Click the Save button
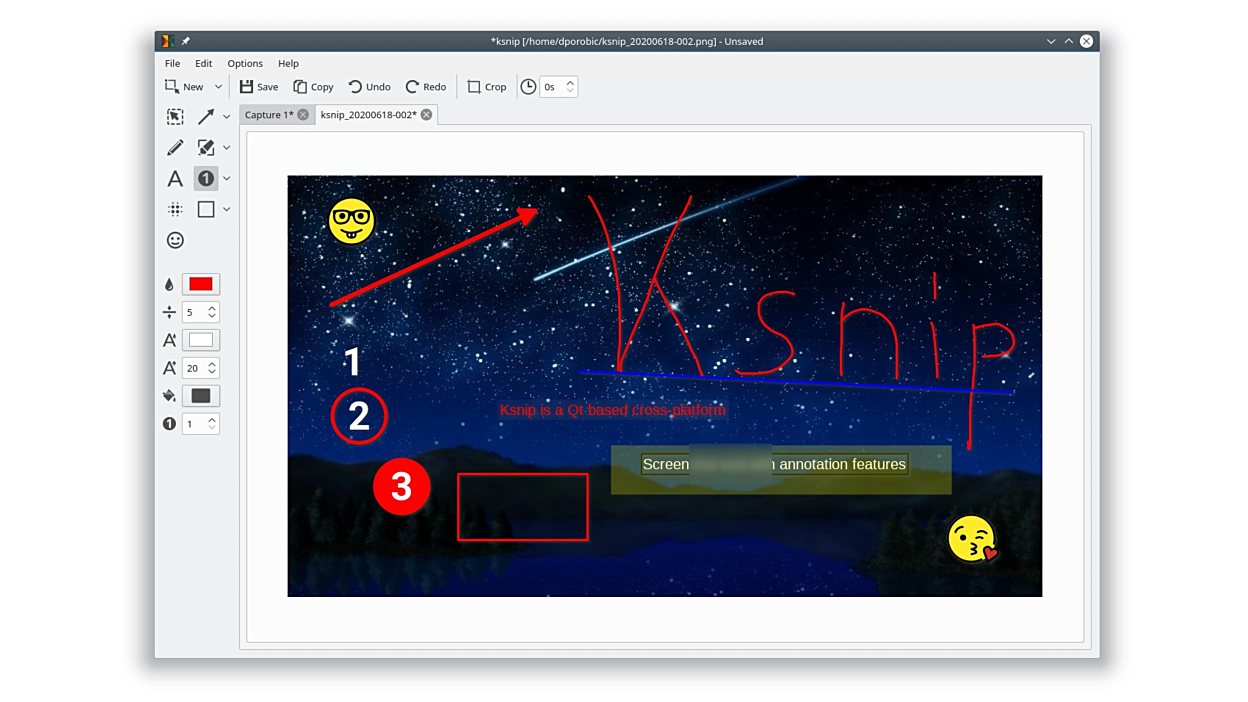The image size is (1248, 702). [x=259, y=87]
